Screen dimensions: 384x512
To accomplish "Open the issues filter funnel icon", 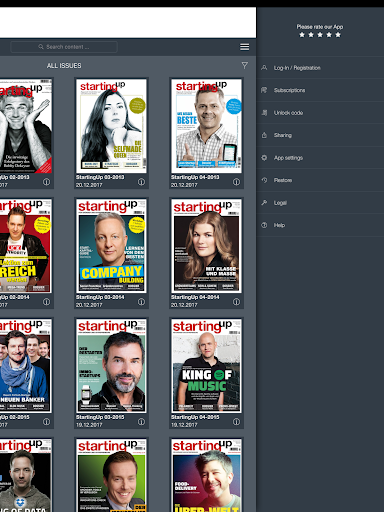I will (x=244, y=65).
